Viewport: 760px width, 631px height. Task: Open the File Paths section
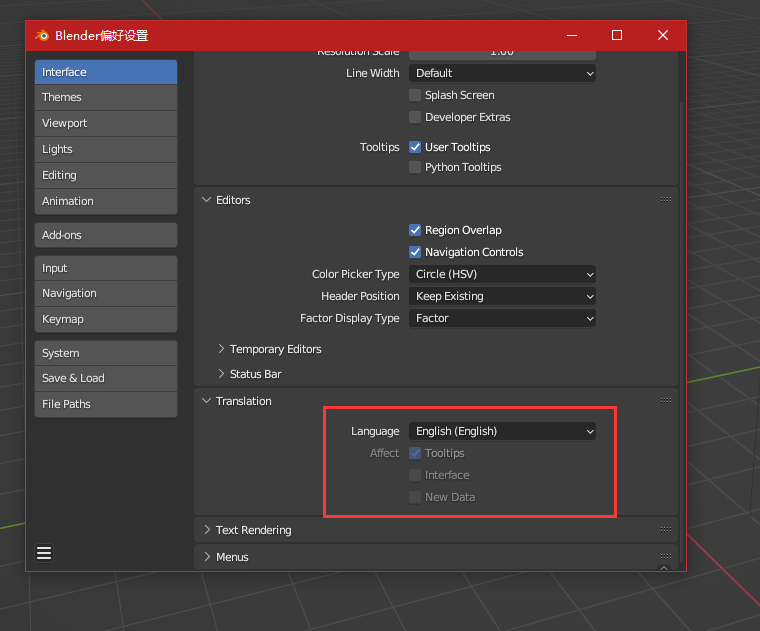tap(106, 404)
